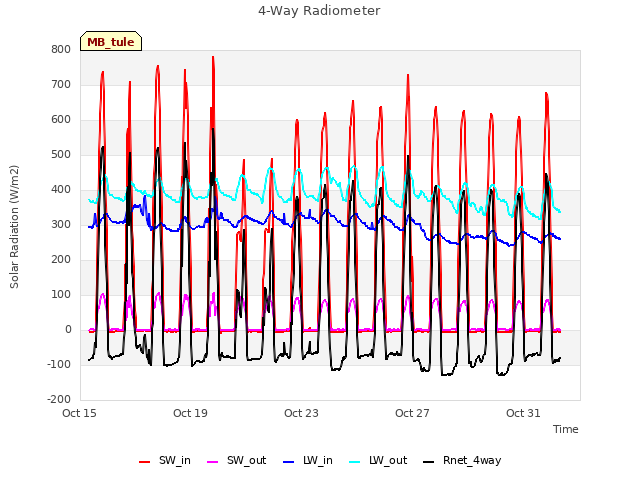640x480 pixels.
Task: Click the 400 y-axis tick label
Action: (61, 190)
